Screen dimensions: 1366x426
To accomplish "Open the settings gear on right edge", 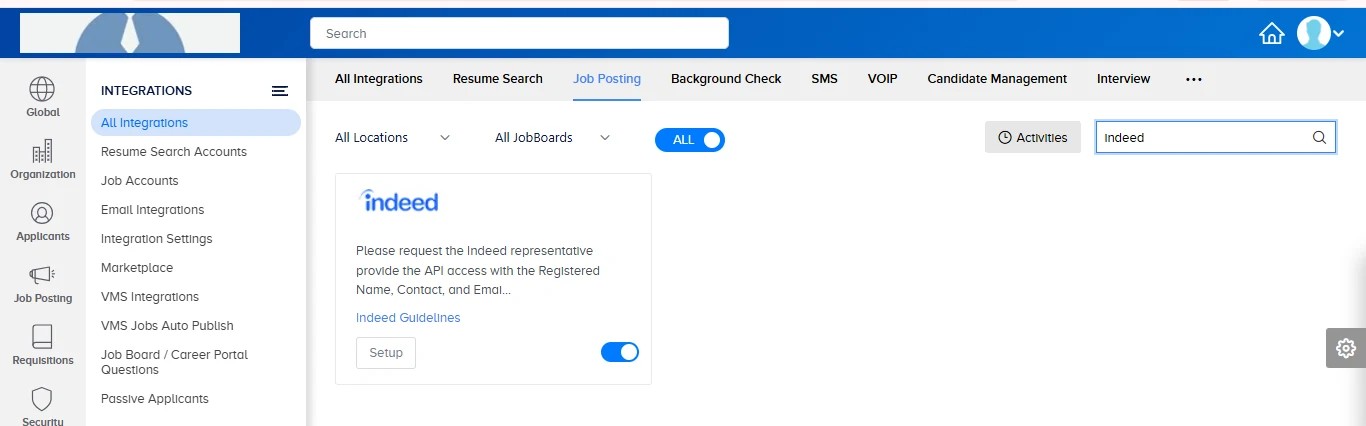I will coord(1346,348).
